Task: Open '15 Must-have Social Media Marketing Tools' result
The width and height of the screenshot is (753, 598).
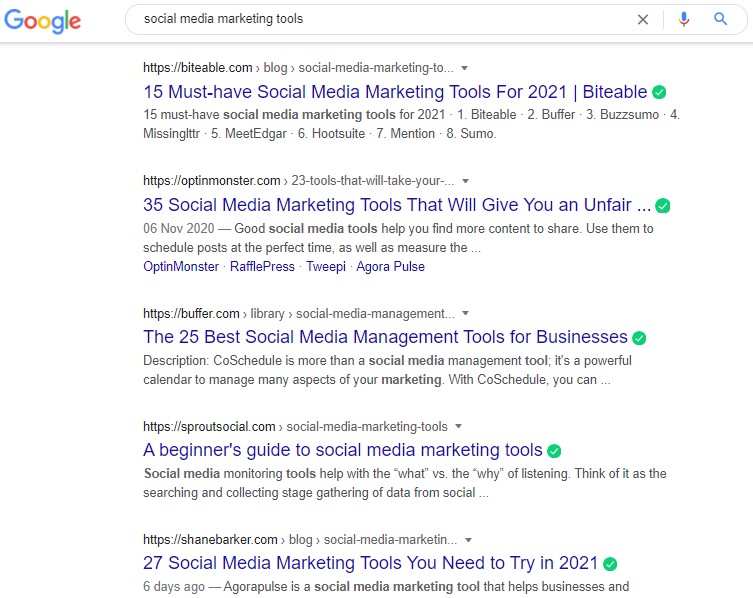Action: click(x=395, y=92)
